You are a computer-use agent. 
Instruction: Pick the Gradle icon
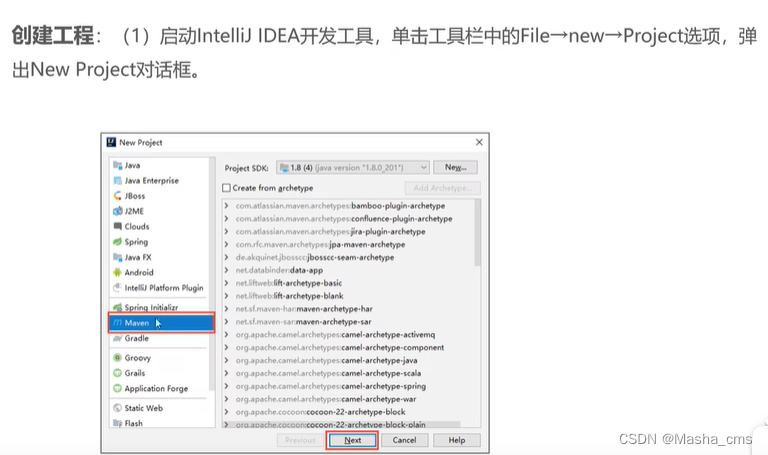coord(118,338)
